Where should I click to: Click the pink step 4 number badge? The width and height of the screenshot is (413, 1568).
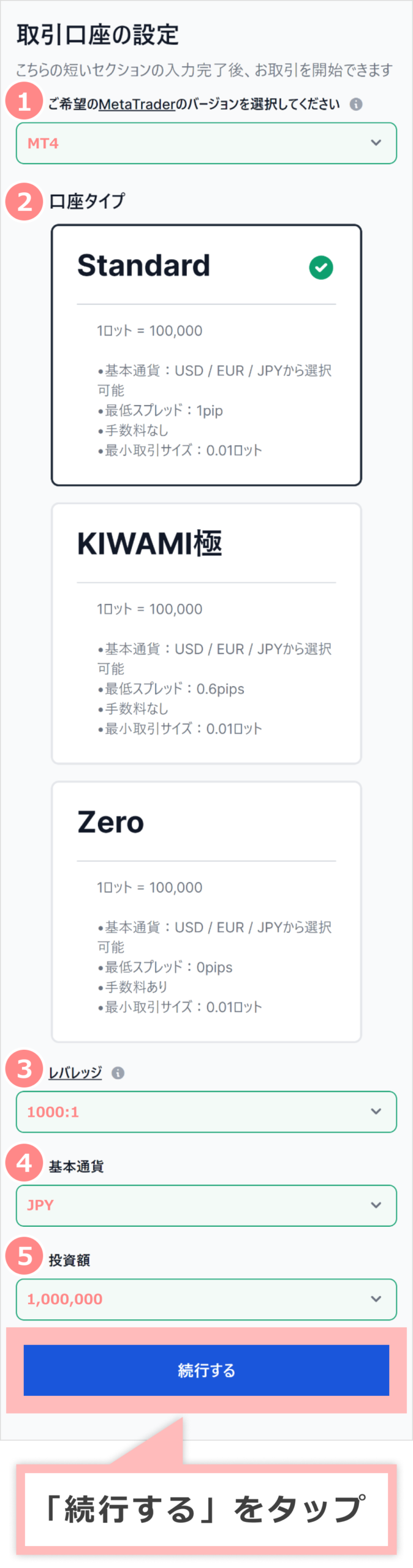[x=24, y=1163]
